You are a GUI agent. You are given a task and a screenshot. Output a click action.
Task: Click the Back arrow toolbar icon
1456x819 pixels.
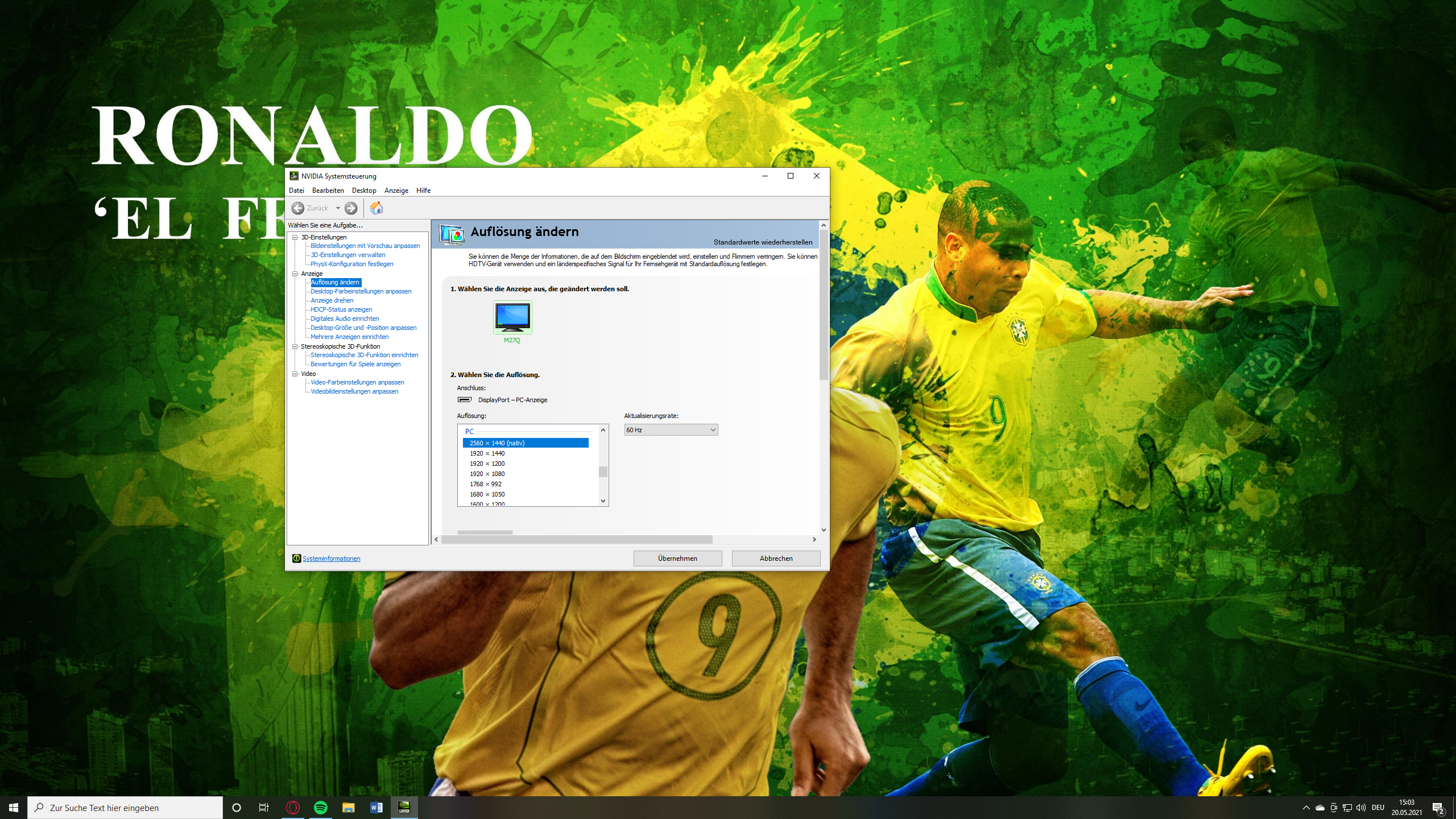[297, 208]
